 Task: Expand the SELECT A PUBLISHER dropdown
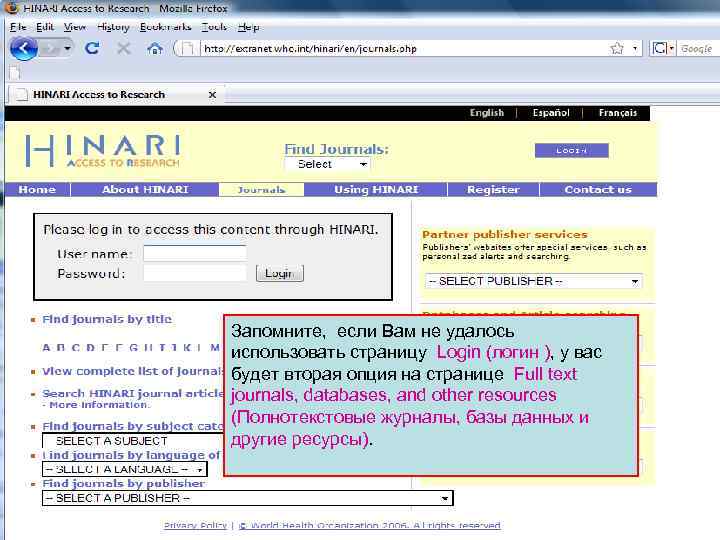click(248, 498)
